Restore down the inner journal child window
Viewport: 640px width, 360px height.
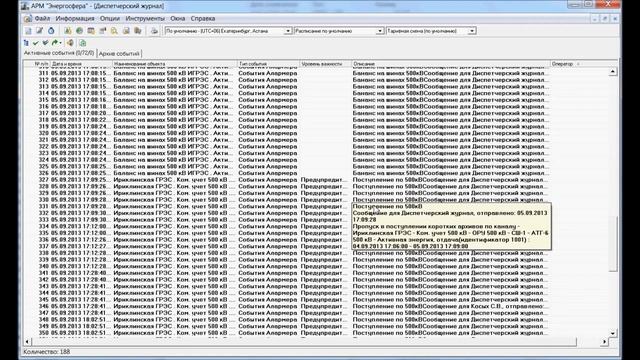605,19
